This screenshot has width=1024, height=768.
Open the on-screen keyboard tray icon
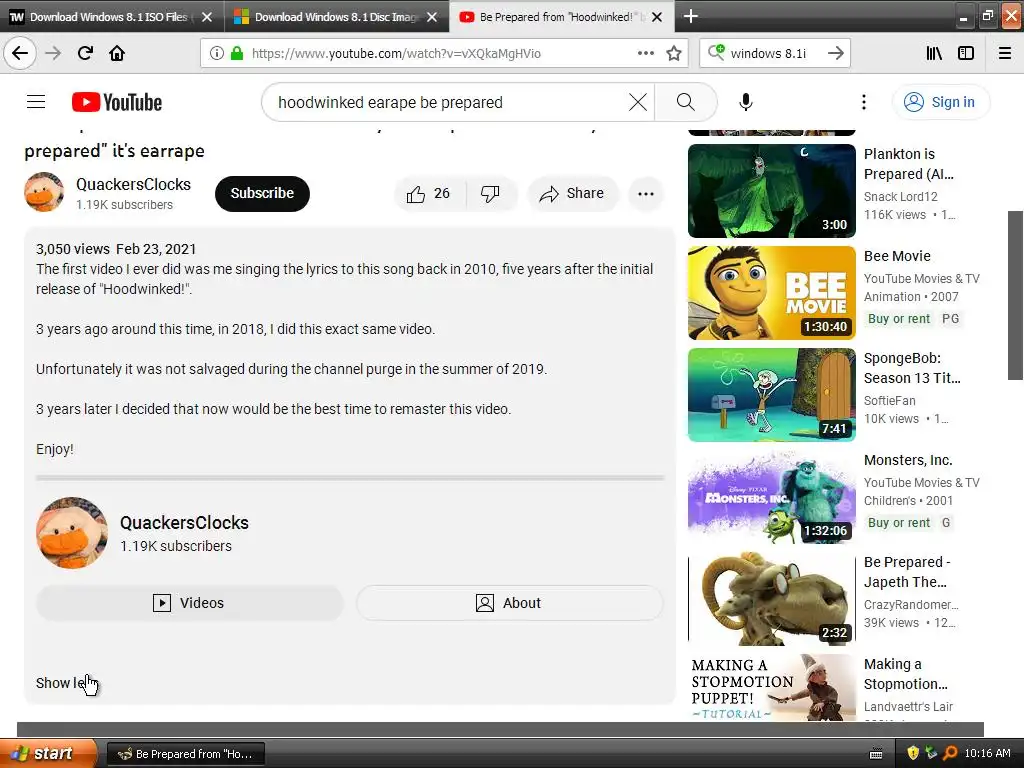point(876,754)
